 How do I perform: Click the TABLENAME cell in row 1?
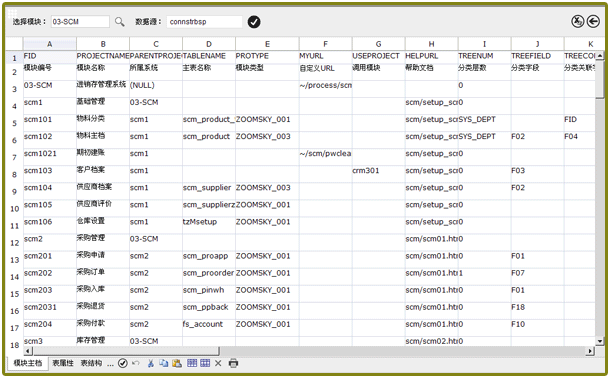(209, 56)
